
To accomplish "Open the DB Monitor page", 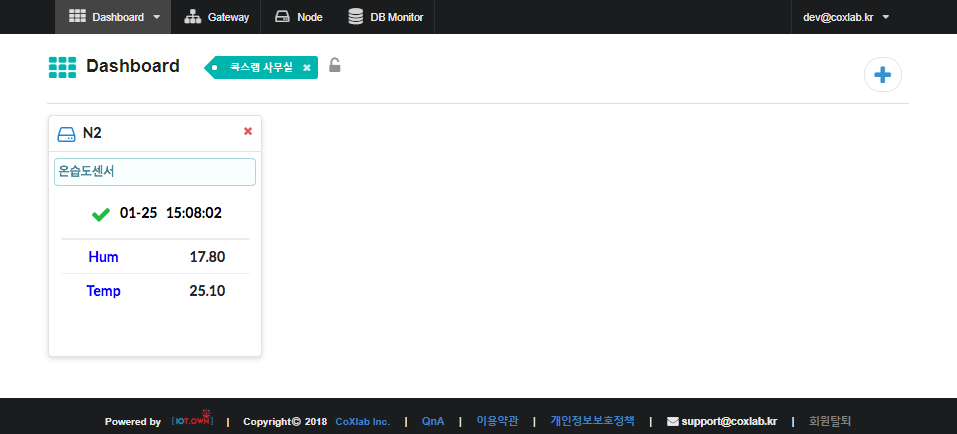I will 385,17.
